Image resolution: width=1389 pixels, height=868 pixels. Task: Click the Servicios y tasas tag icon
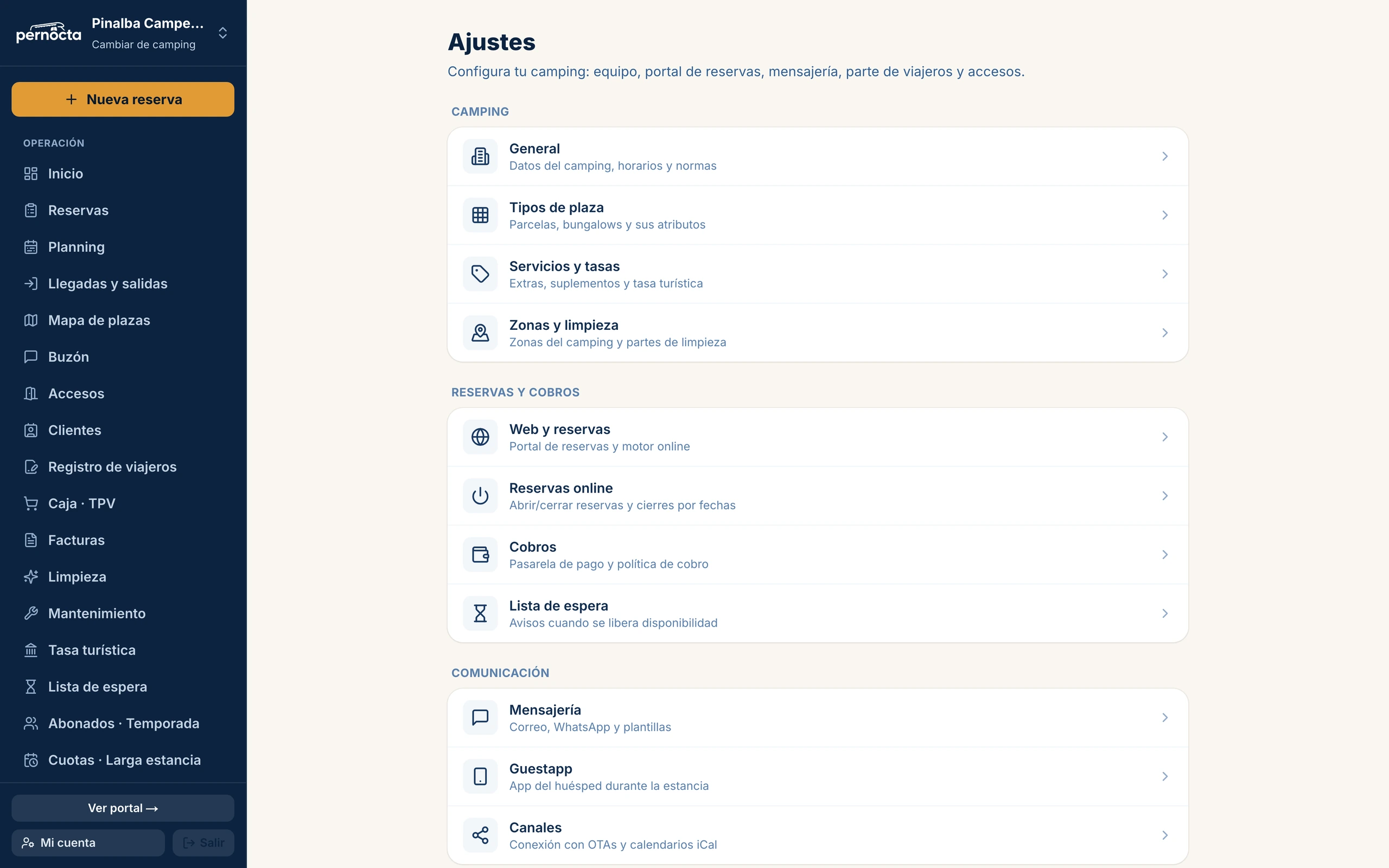click(480, 274)
